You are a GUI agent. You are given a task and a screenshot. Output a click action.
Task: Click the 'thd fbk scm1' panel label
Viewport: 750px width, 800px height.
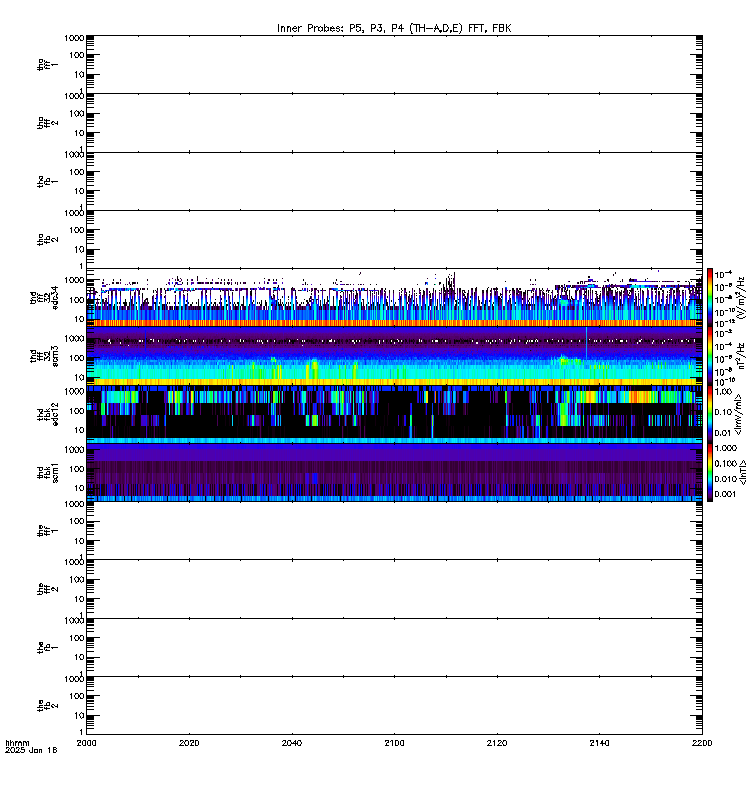(47, 473)
